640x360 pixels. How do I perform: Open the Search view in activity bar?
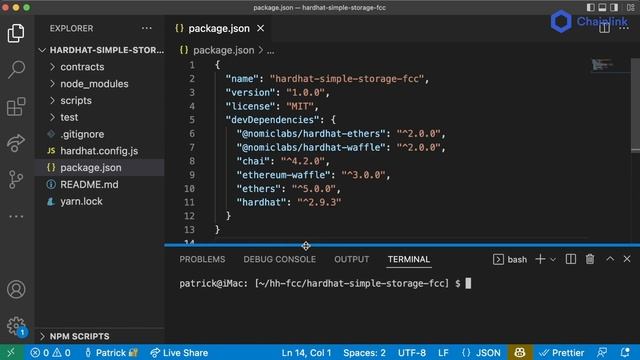(16, 69)
